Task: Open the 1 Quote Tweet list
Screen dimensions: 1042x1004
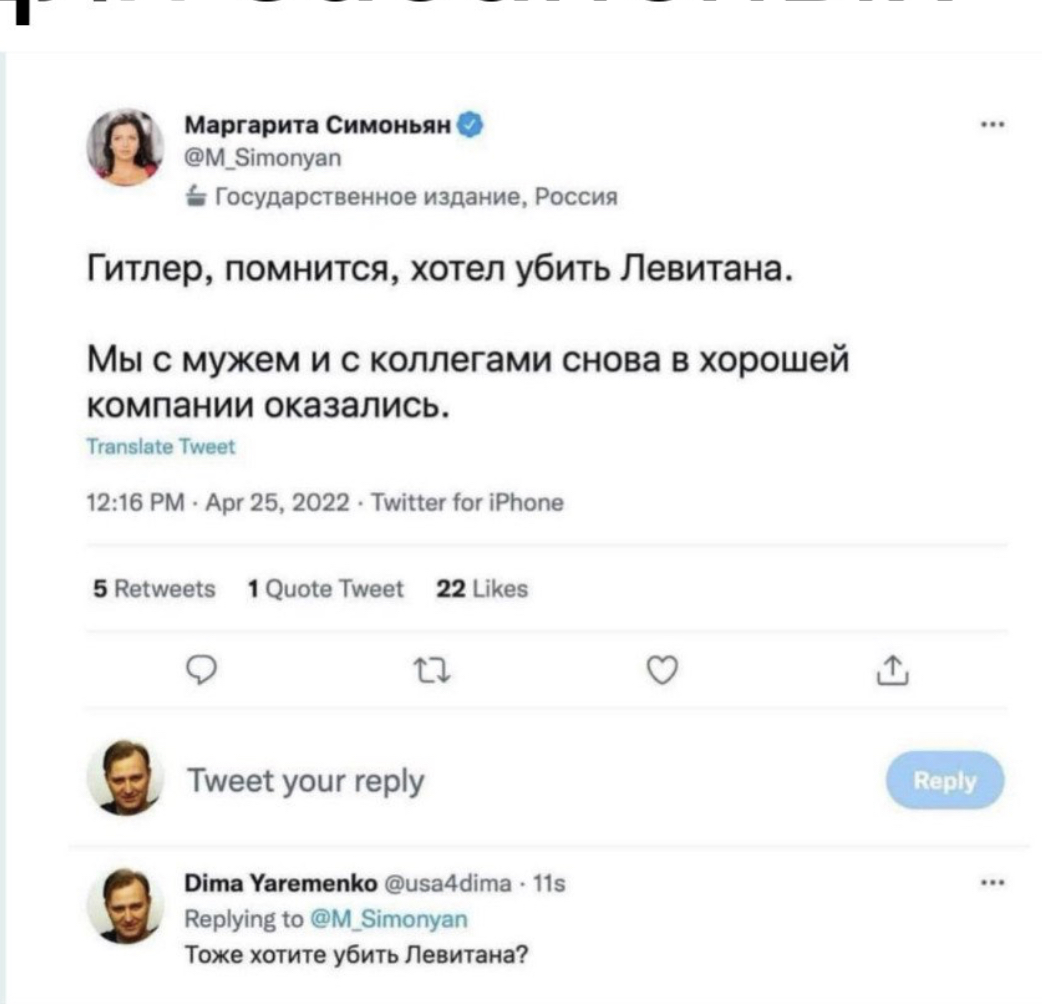Action: coord(325,590)
